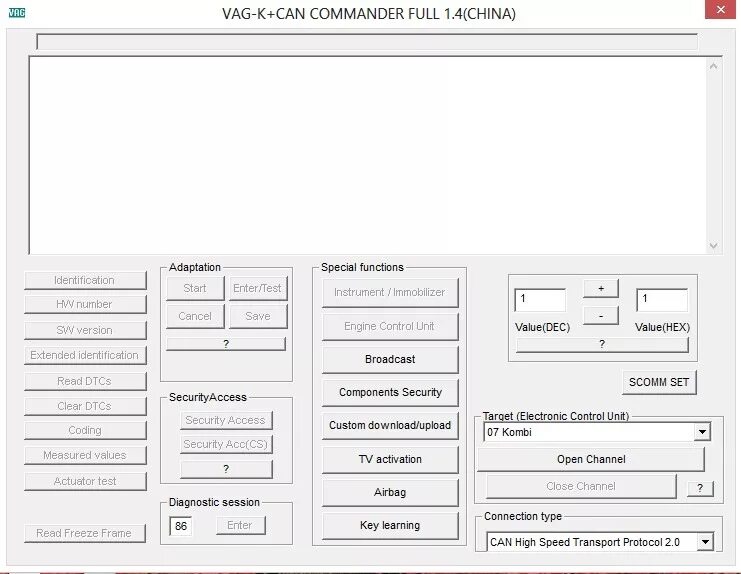741x574 pixels.
Task: Click the Security Access button
Action: [x=226, y=420]
